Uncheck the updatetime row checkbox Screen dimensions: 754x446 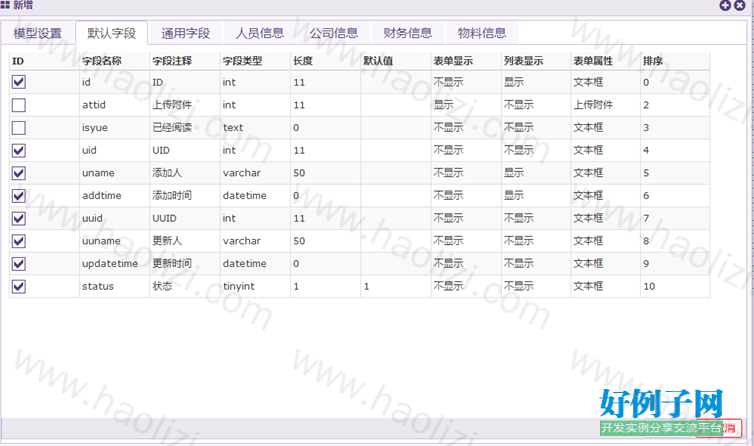pos(19,264)
